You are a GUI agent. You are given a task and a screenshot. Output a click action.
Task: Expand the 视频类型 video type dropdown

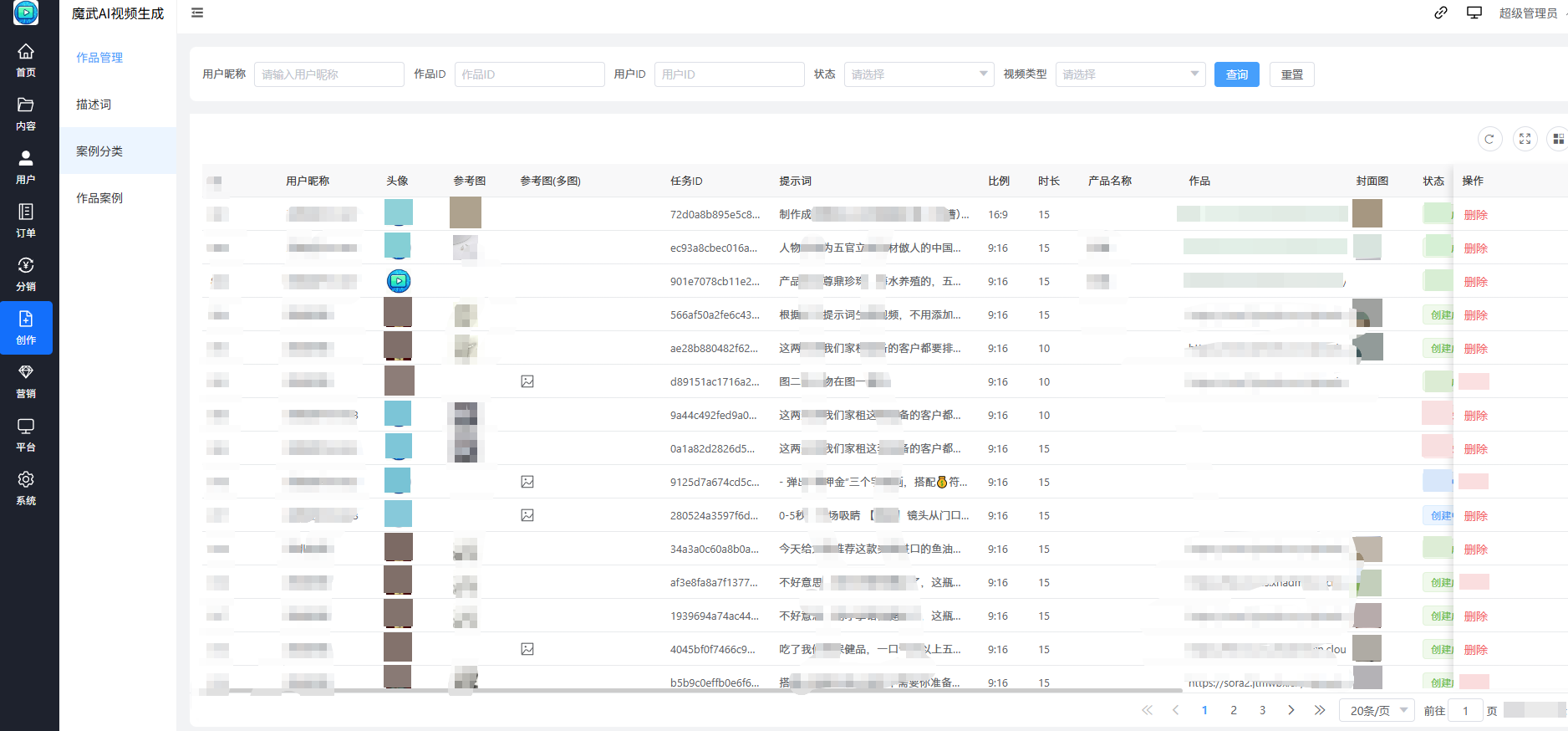point(1130,74)
